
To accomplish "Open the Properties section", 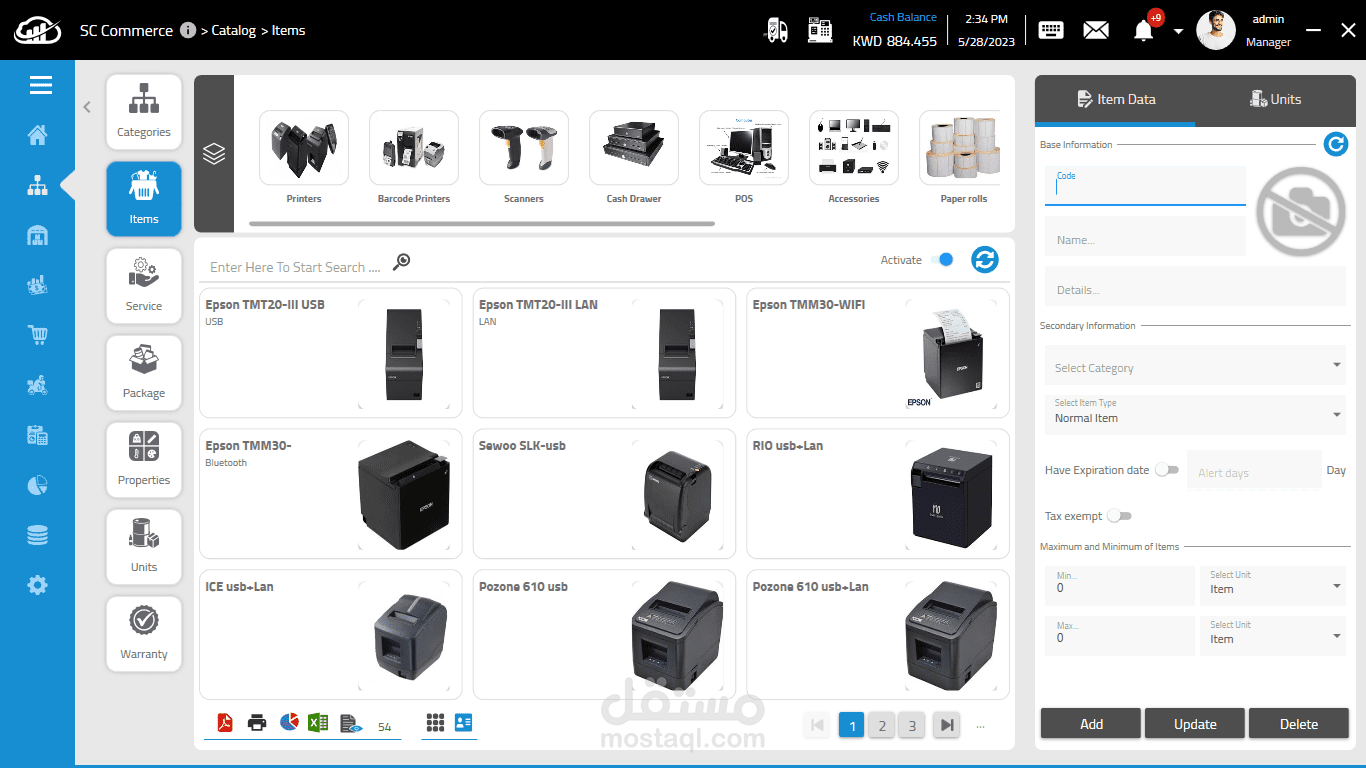I will [144, 460].
